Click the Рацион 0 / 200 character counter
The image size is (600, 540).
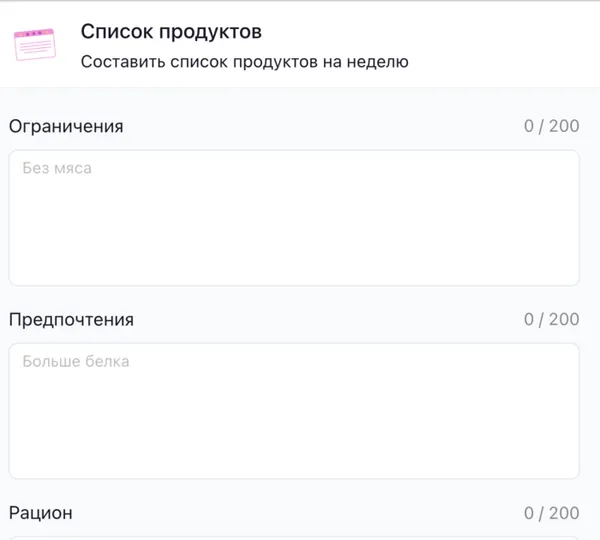coord(551,512)
